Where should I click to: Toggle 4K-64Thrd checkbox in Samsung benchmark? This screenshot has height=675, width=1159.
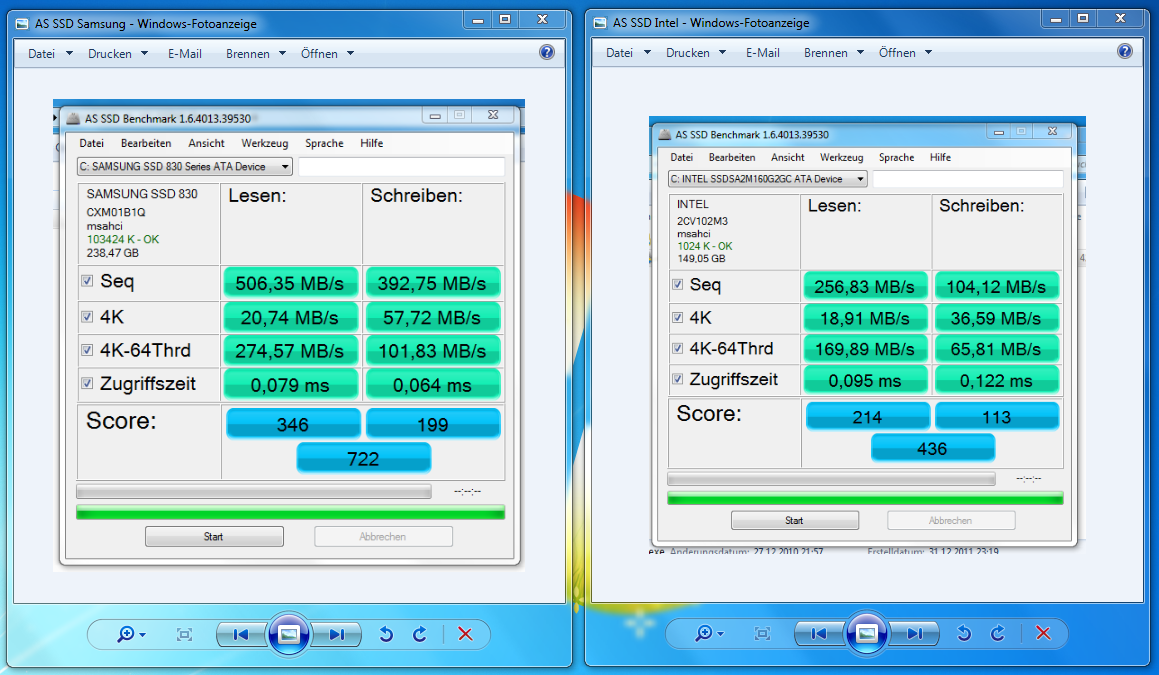click(87, 350)
